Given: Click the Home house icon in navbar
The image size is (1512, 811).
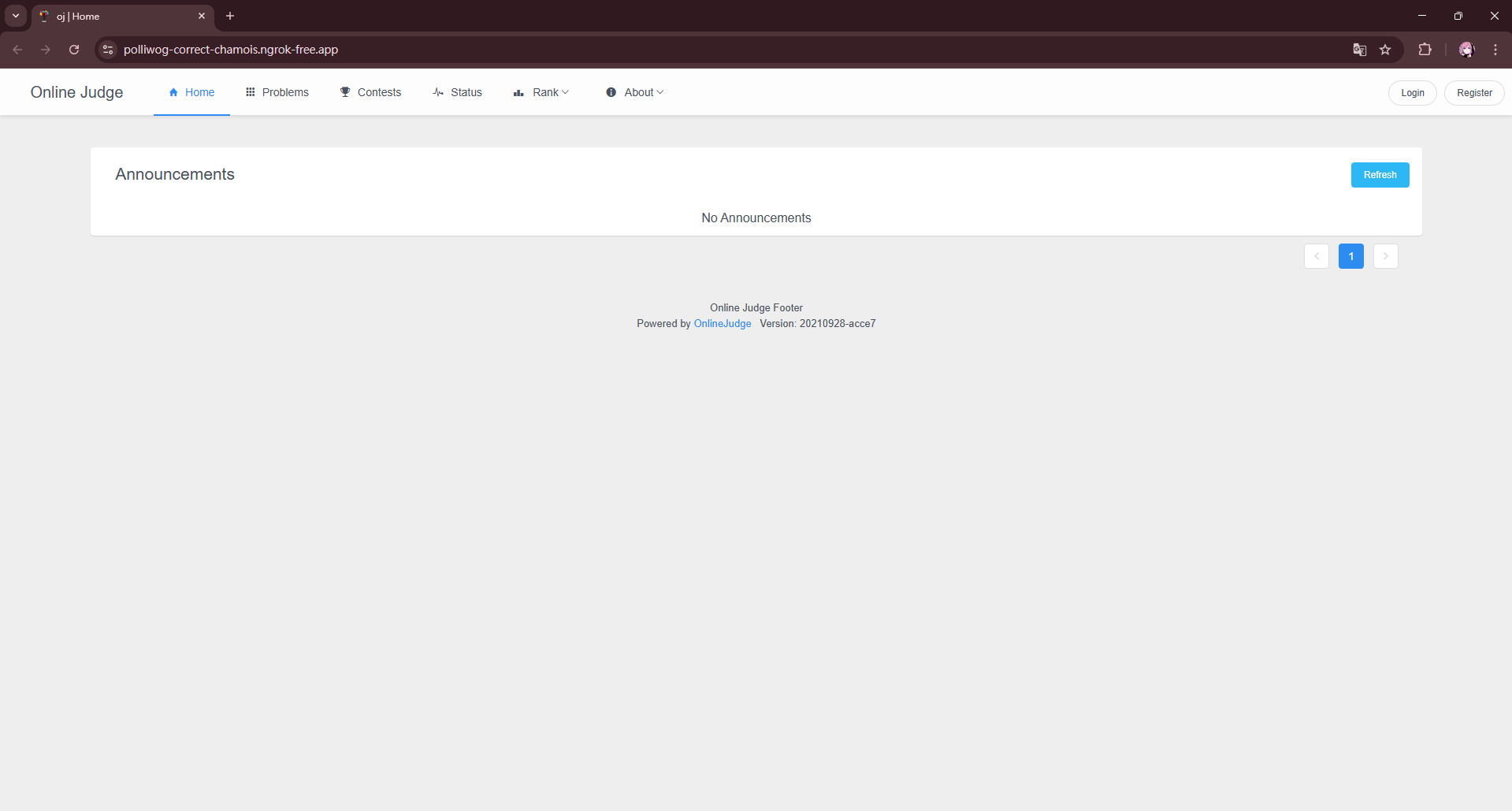Looking at the screenshot, I should click(x=173, y=92).
